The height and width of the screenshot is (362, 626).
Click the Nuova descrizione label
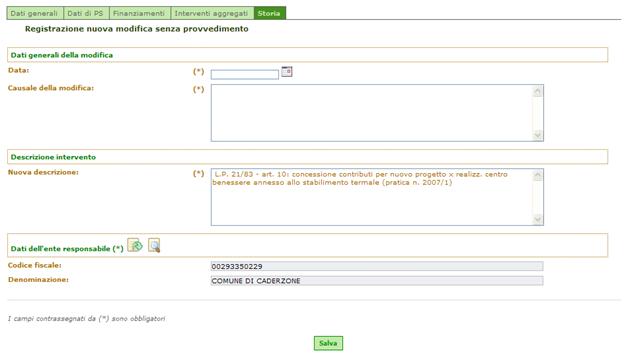43,172
